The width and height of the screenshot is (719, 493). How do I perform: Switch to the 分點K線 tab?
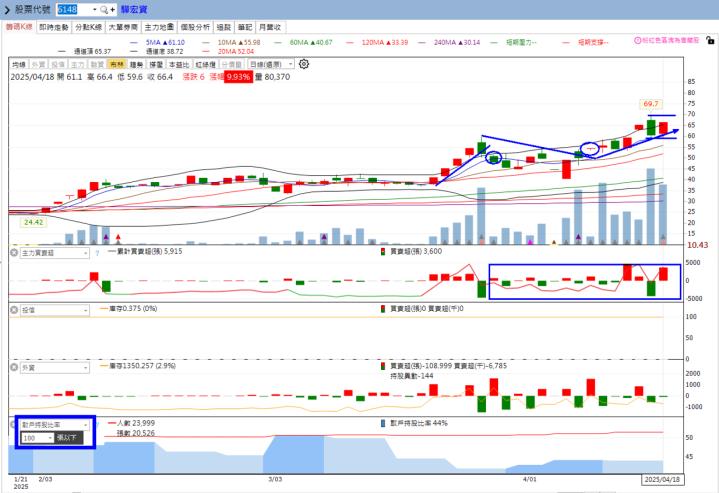pos(88,27)
